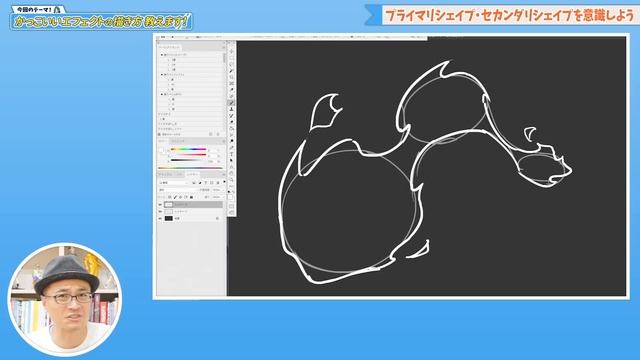
Task: Select the Type (T) tool
Action: (x=231, y=154)
